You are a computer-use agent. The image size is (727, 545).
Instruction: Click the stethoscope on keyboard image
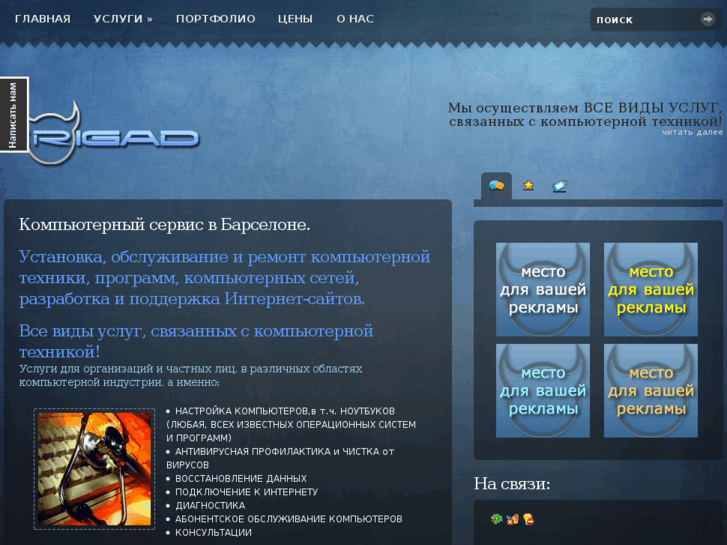click(x=95, y=469)
